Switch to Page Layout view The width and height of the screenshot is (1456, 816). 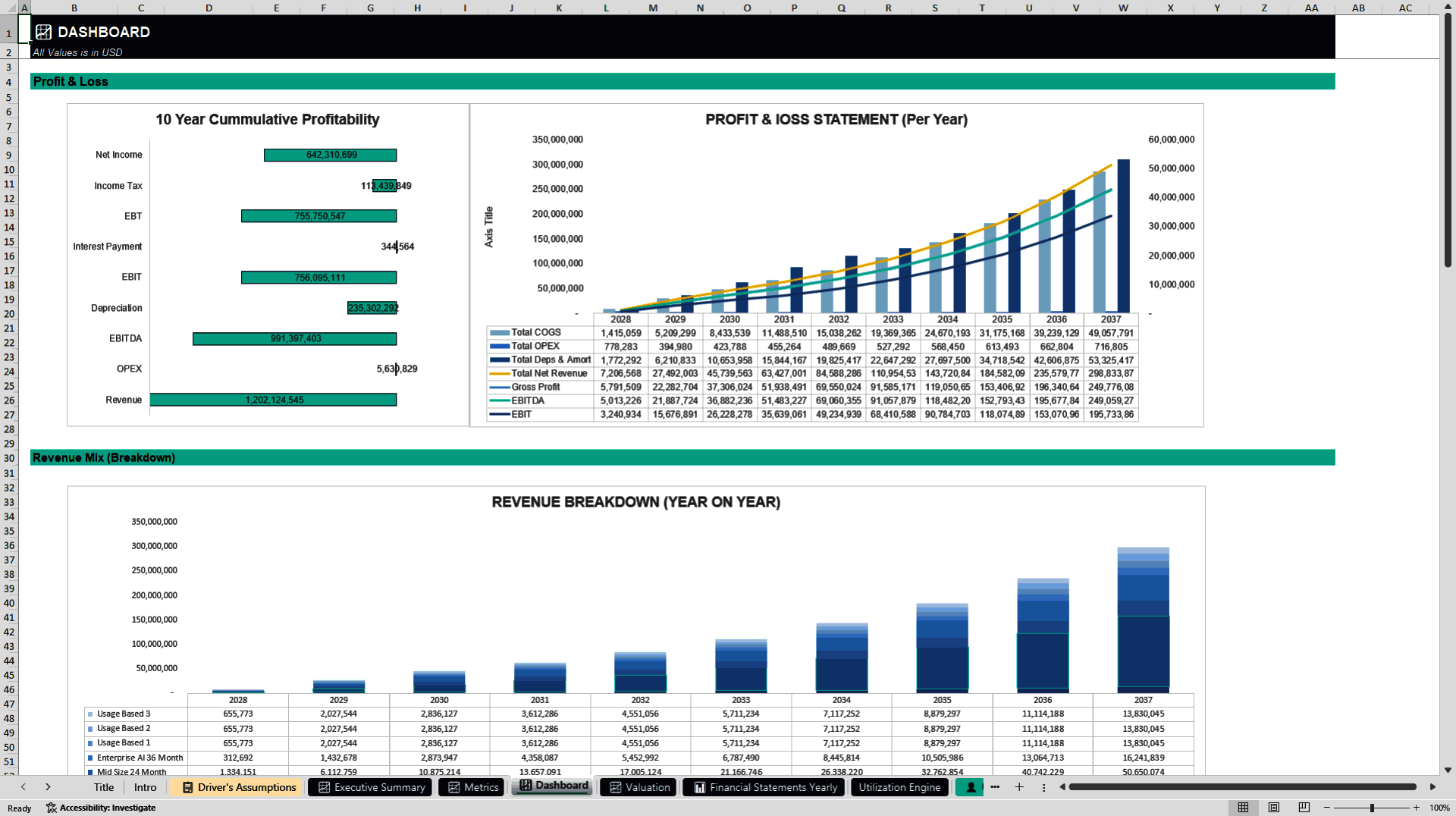tap(1273, 808)
